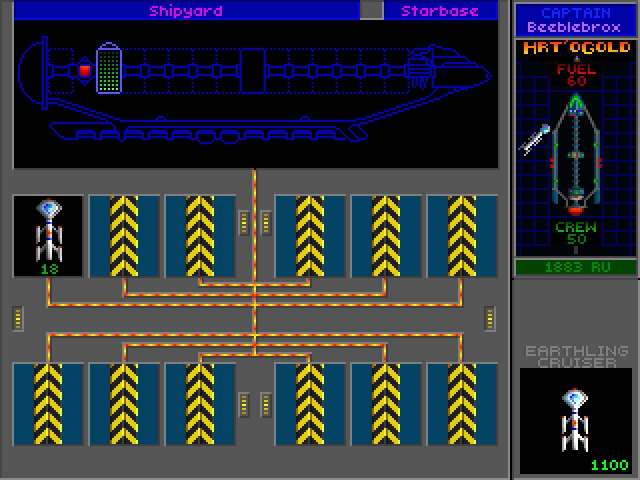Select the fifth hangar bay in the top row
This screenshot has width=640, height=480.
386,236
